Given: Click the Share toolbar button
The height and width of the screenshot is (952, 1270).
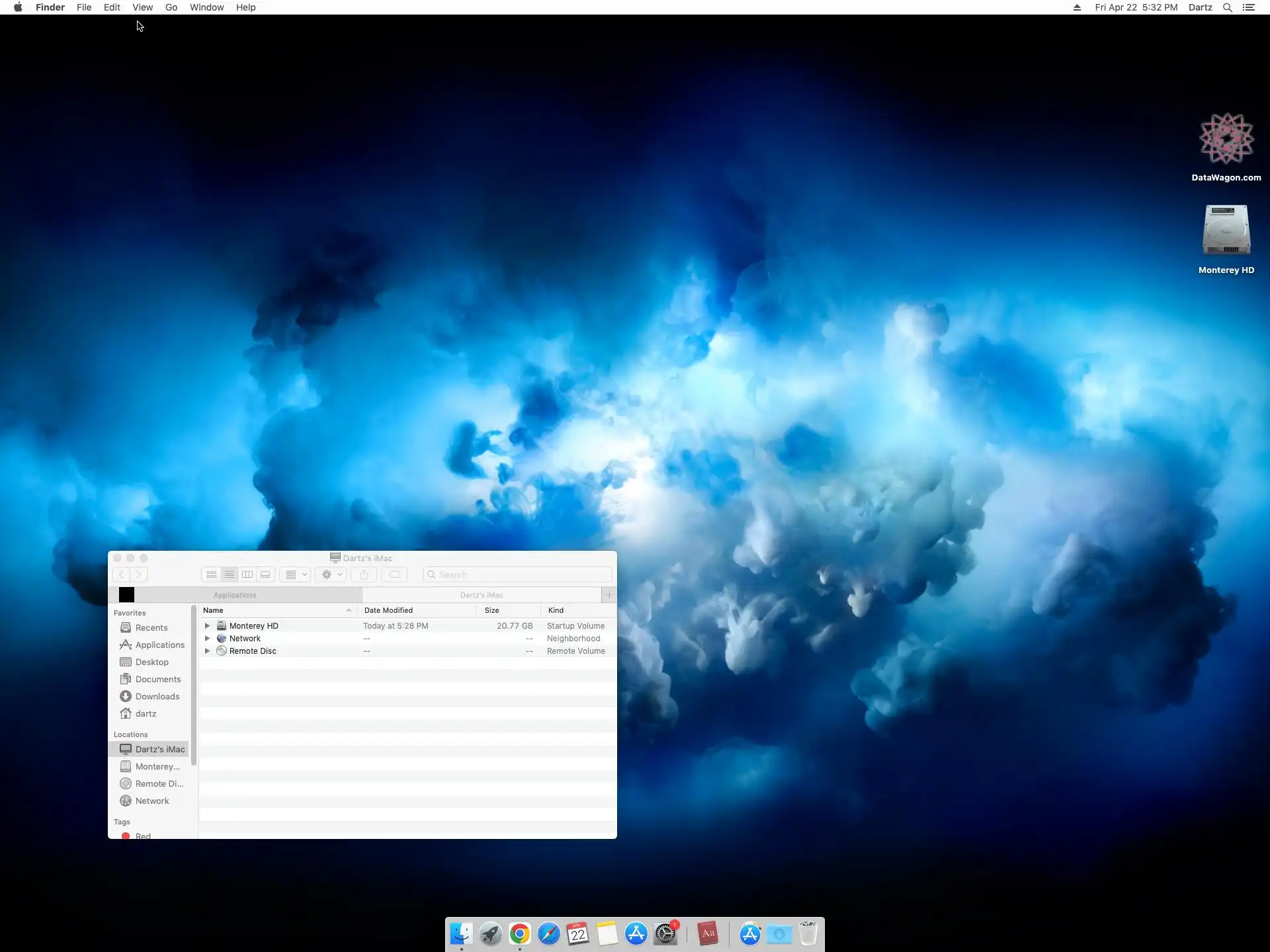Looking at the screenshot, I should (x=364, y=575).
